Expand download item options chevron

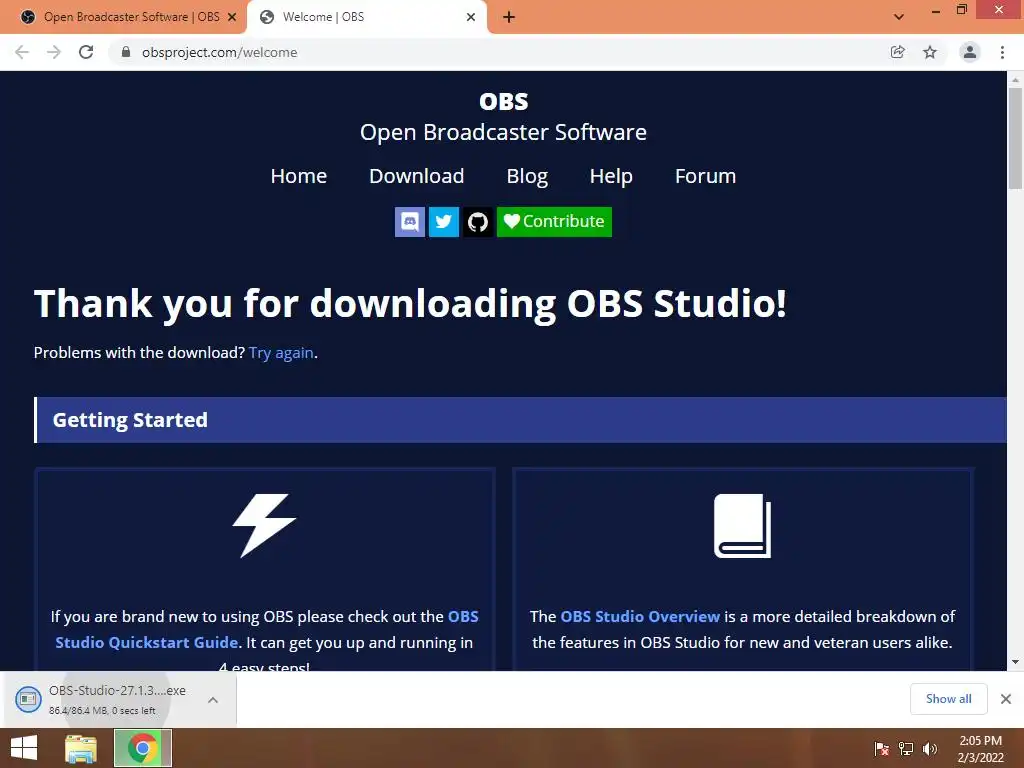213,700
